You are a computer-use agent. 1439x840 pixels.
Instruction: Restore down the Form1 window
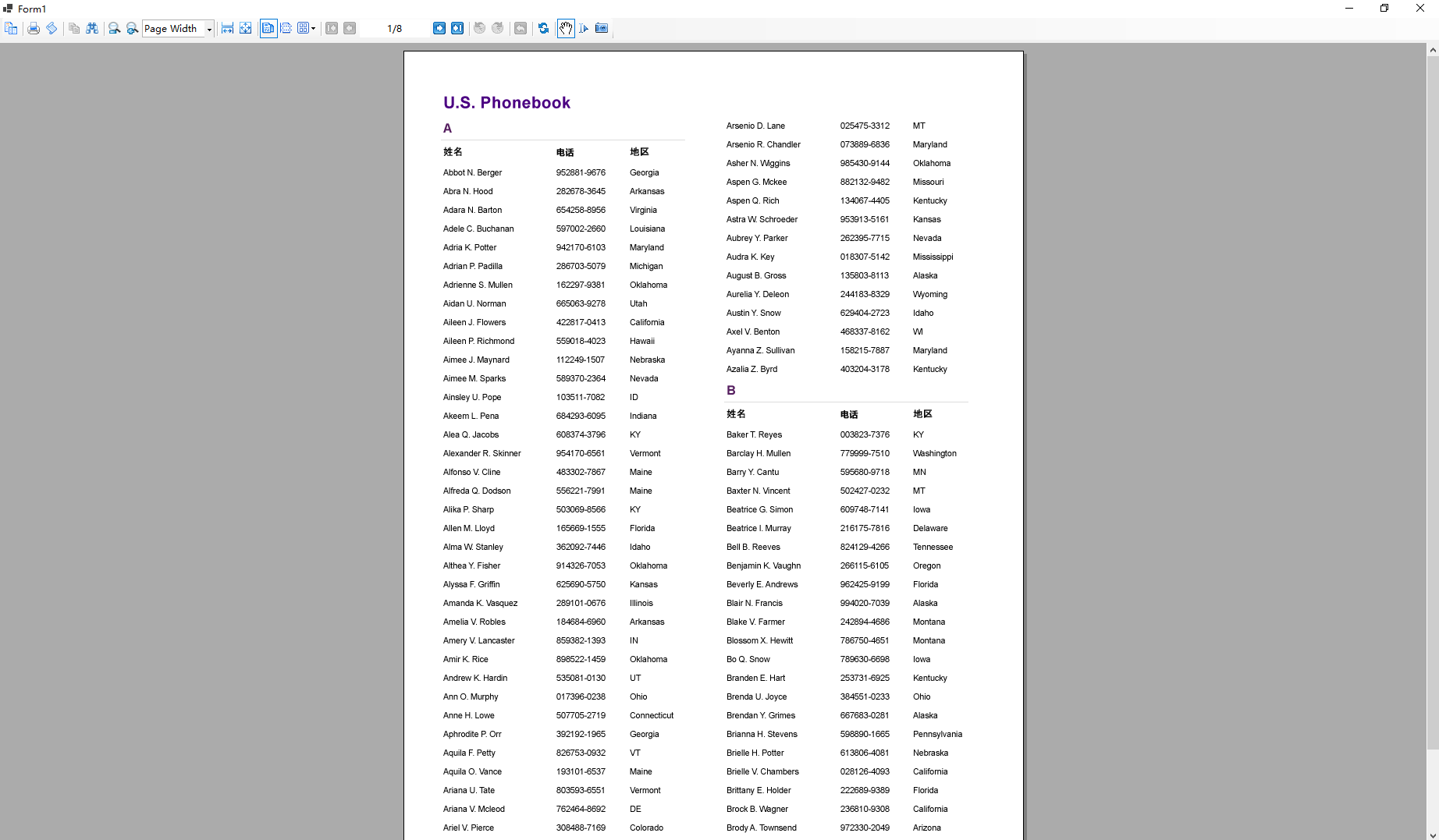1384,9
